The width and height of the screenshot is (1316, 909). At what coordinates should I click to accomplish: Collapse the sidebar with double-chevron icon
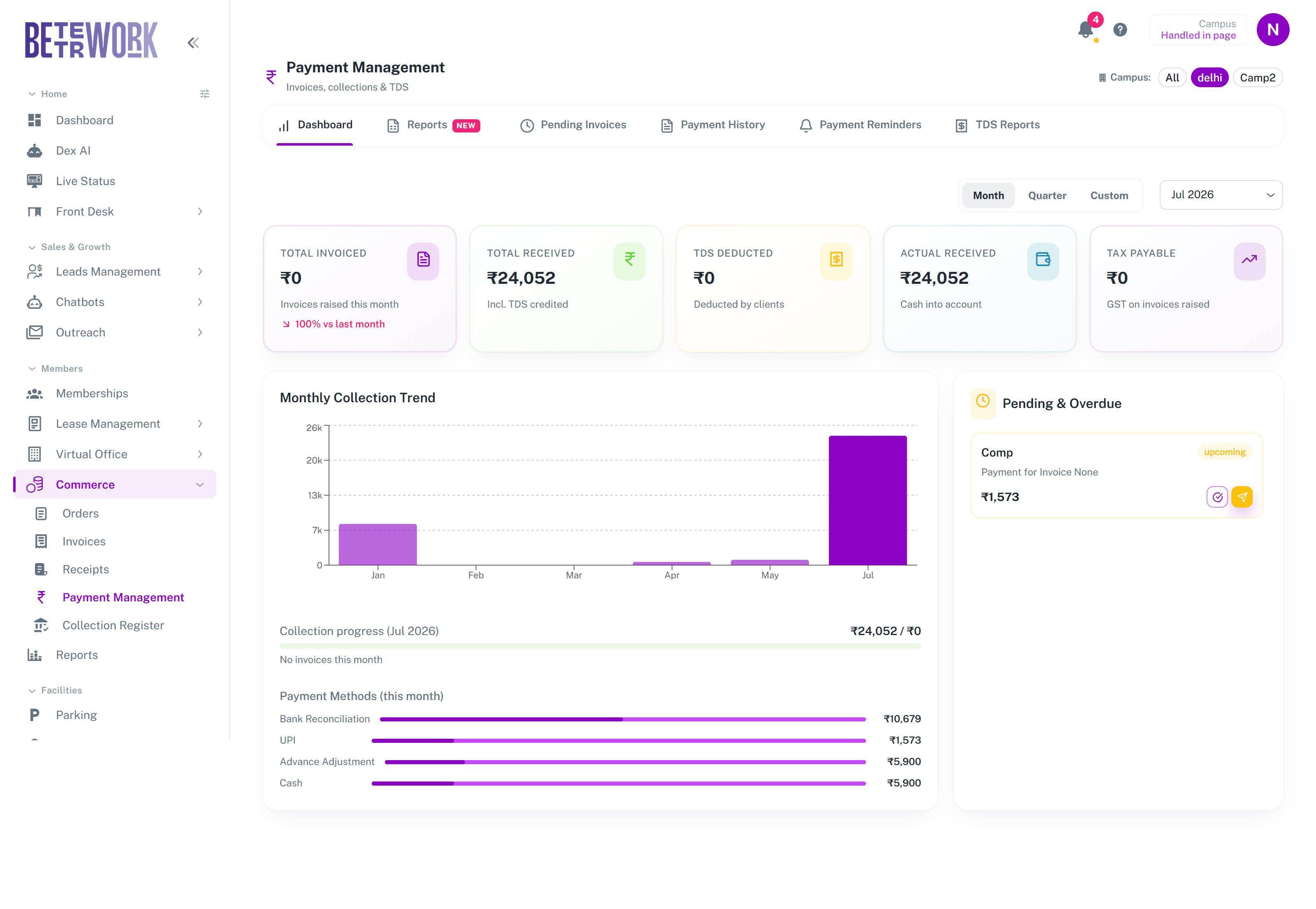click(x=193, y=43)
